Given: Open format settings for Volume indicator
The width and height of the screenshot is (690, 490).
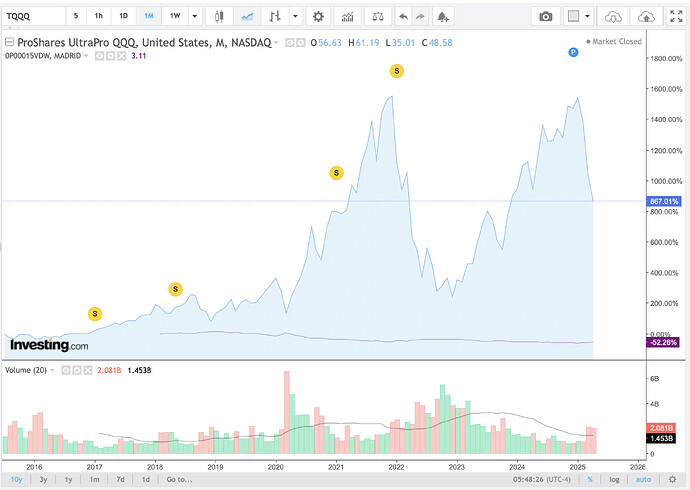Looking at the screenshot, I should click(77, 370).
